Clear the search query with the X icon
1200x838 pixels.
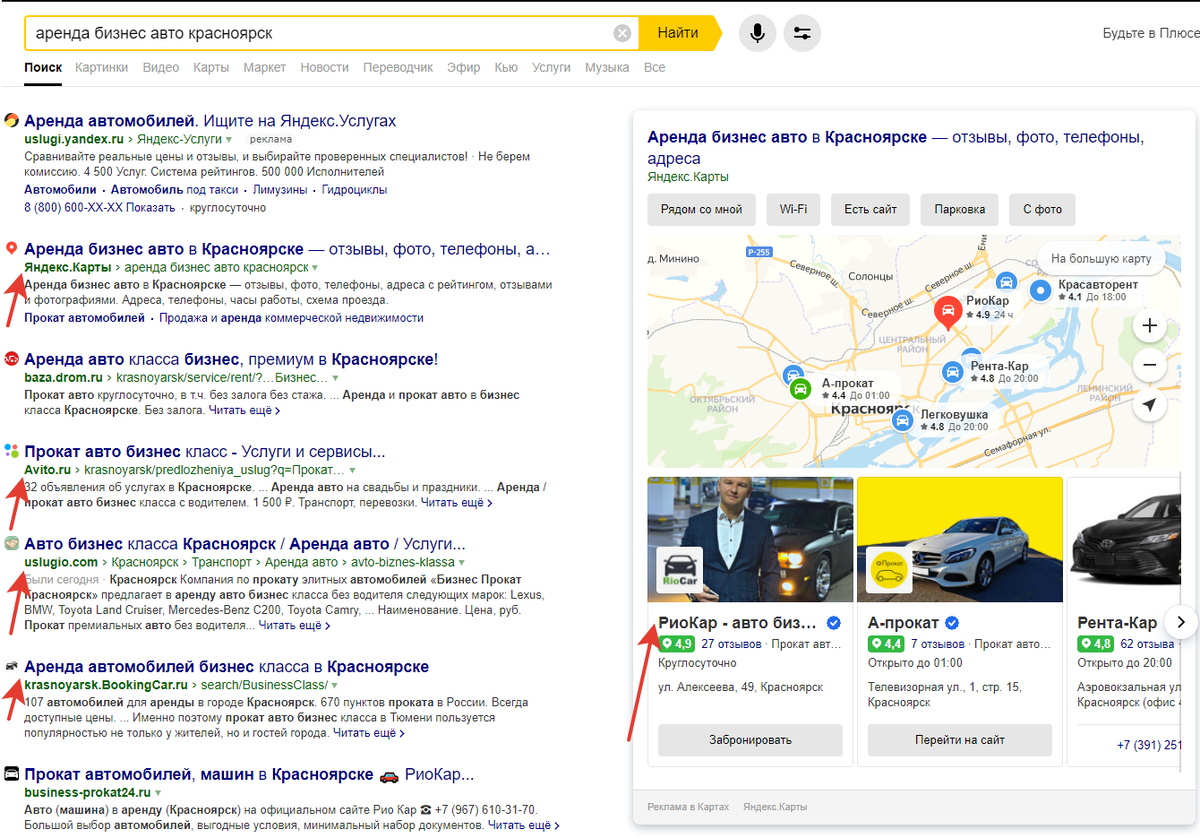pyautogui.click(x=622, y=33)
